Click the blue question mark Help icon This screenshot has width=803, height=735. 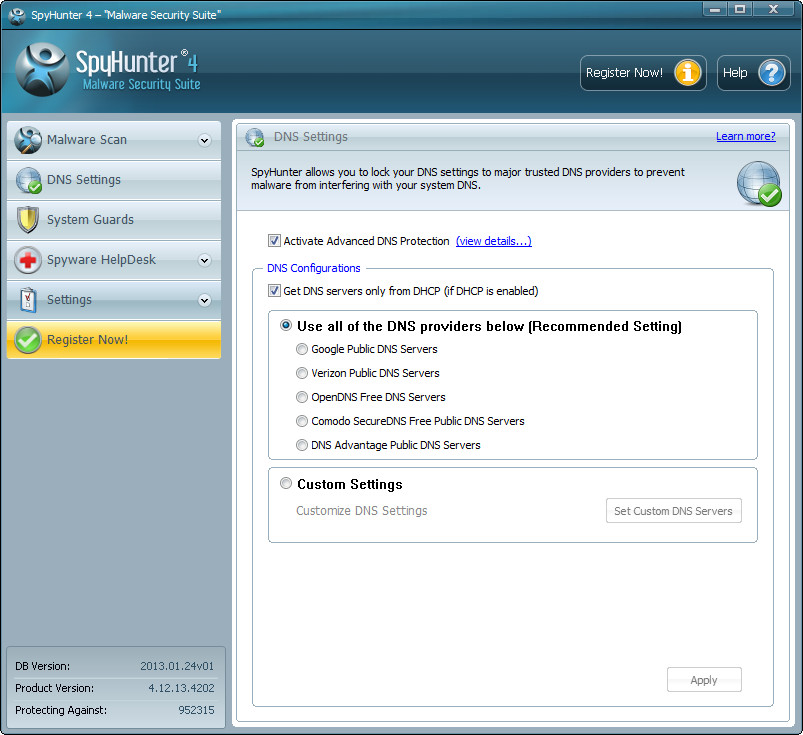click(x=771, y=73)
